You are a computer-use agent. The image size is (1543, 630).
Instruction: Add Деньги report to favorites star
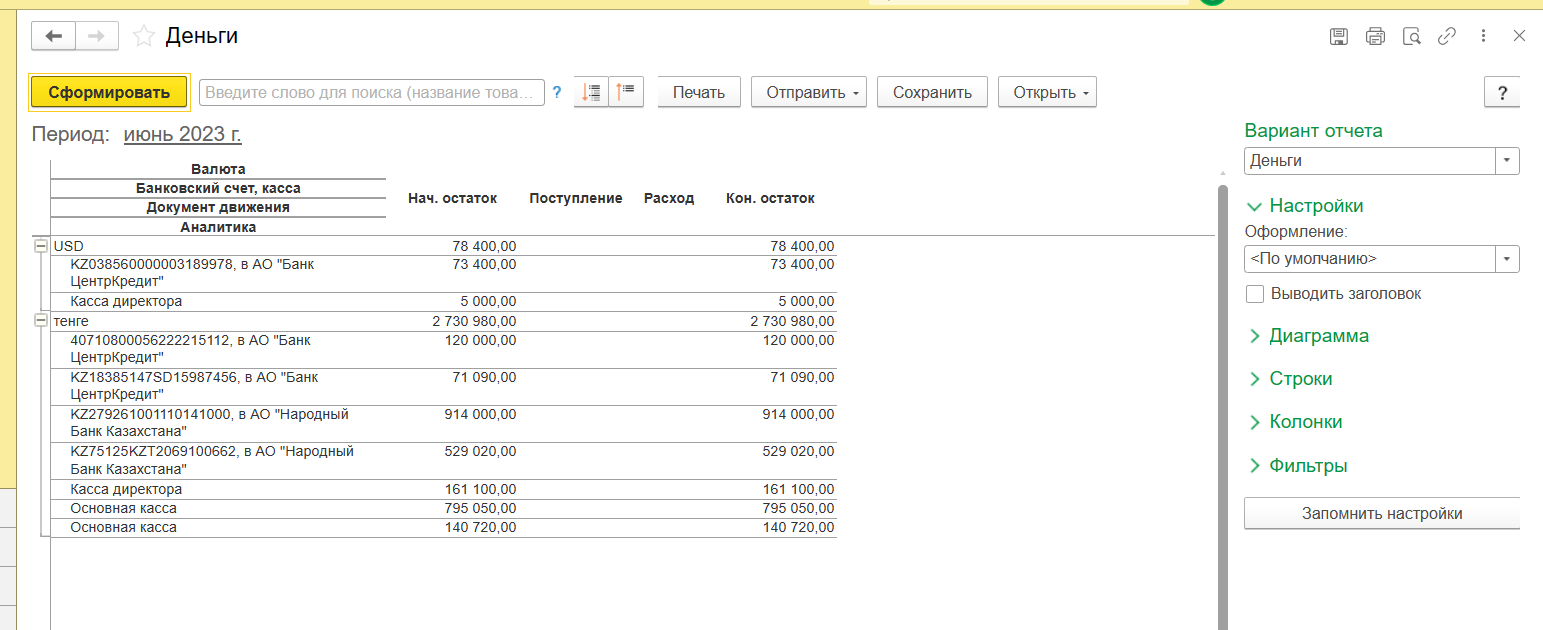point(144,37)
